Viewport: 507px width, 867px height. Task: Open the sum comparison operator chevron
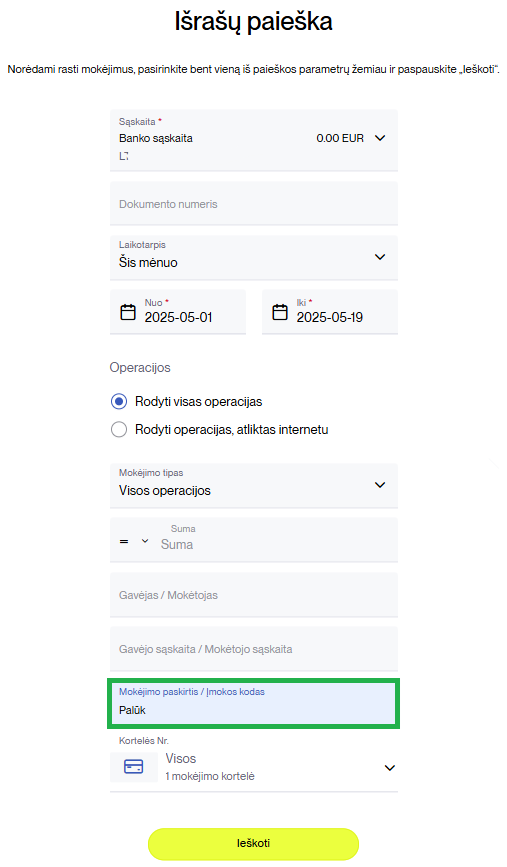145,541
